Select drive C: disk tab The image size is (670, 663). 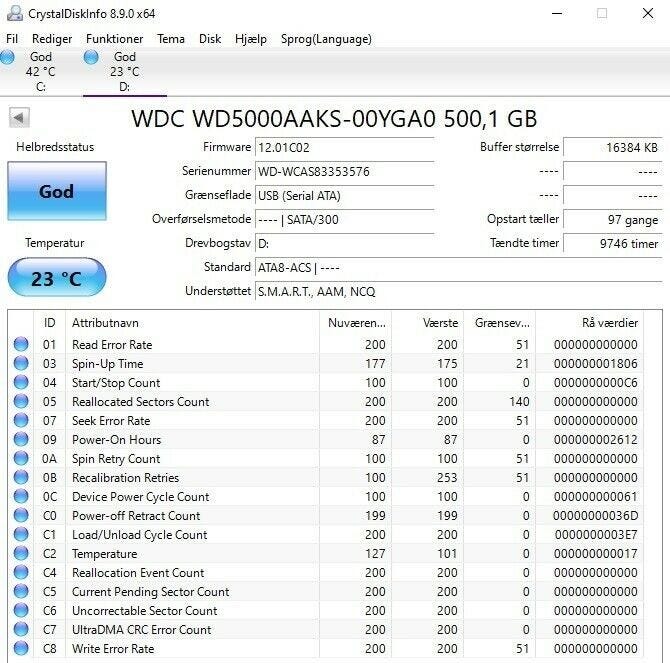41,72
